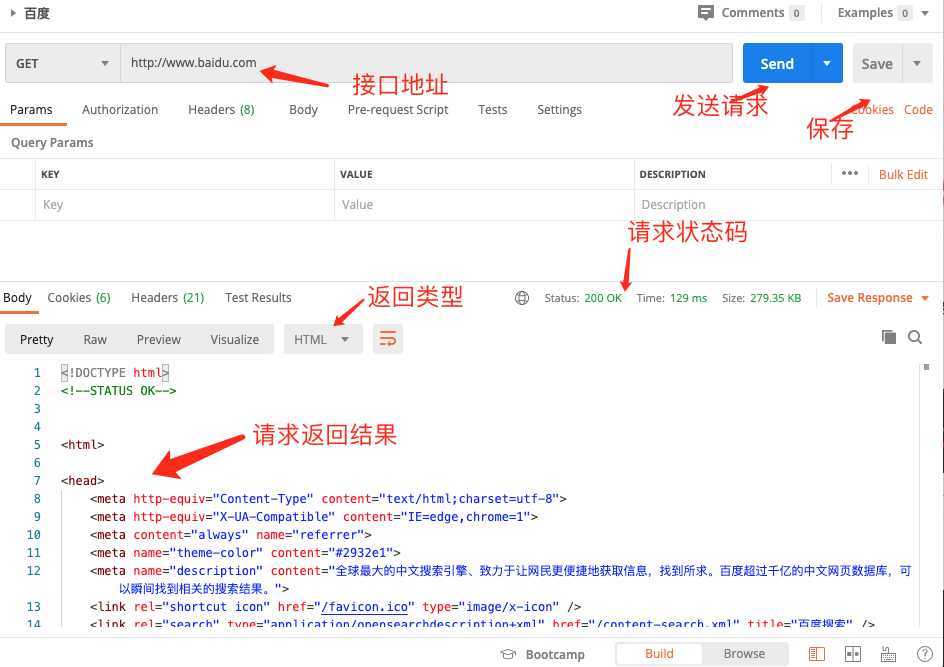Copy response with the copy icon

click(x=889, y=337)
